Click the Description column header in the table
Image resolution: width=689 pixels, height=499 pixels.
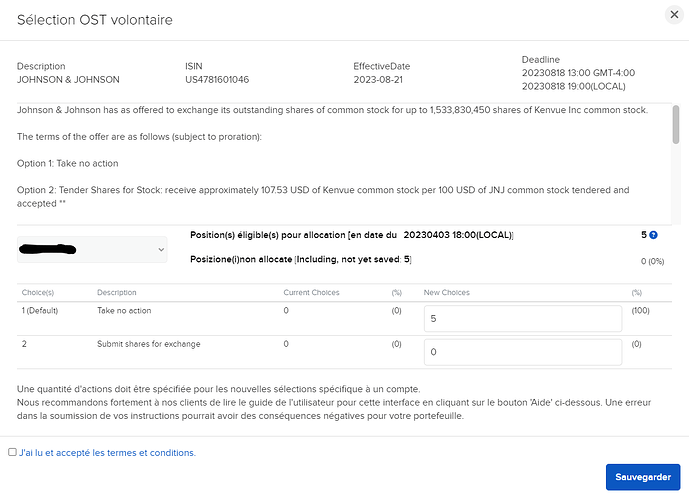(117, 292)
